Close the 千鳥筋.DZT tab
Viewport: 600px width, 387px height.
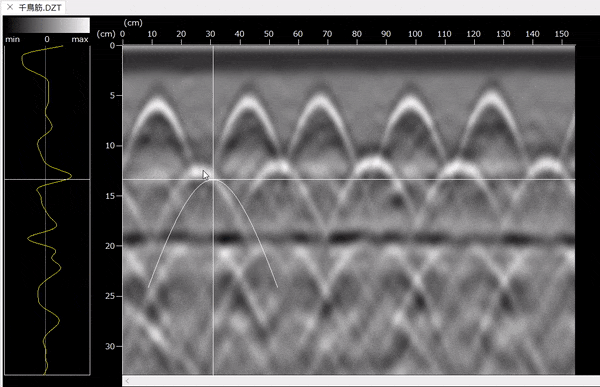(x=10, y=7)
